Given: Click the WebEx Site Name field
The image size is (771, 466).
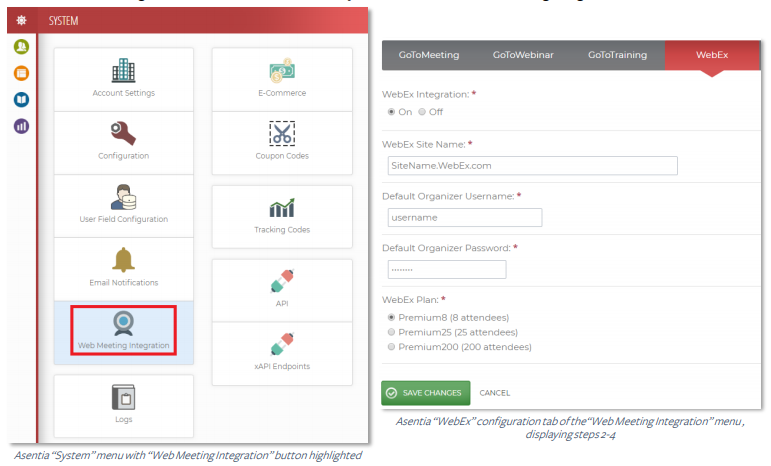Looking at the screenshot, I should [533, 166].
